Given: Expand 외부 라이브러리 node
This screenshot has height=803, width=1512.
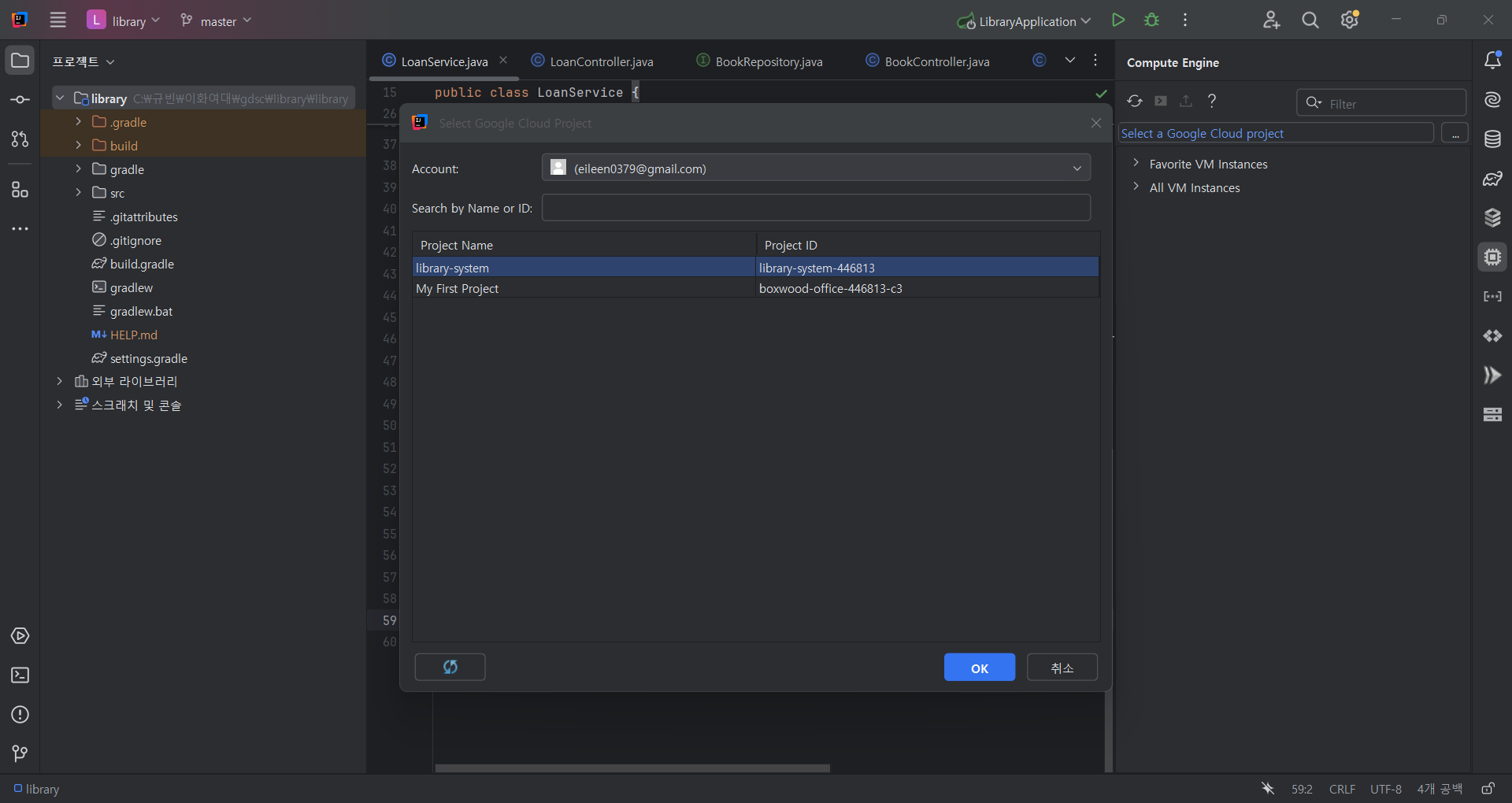Looking at the screenshot, I should point(59,381).
